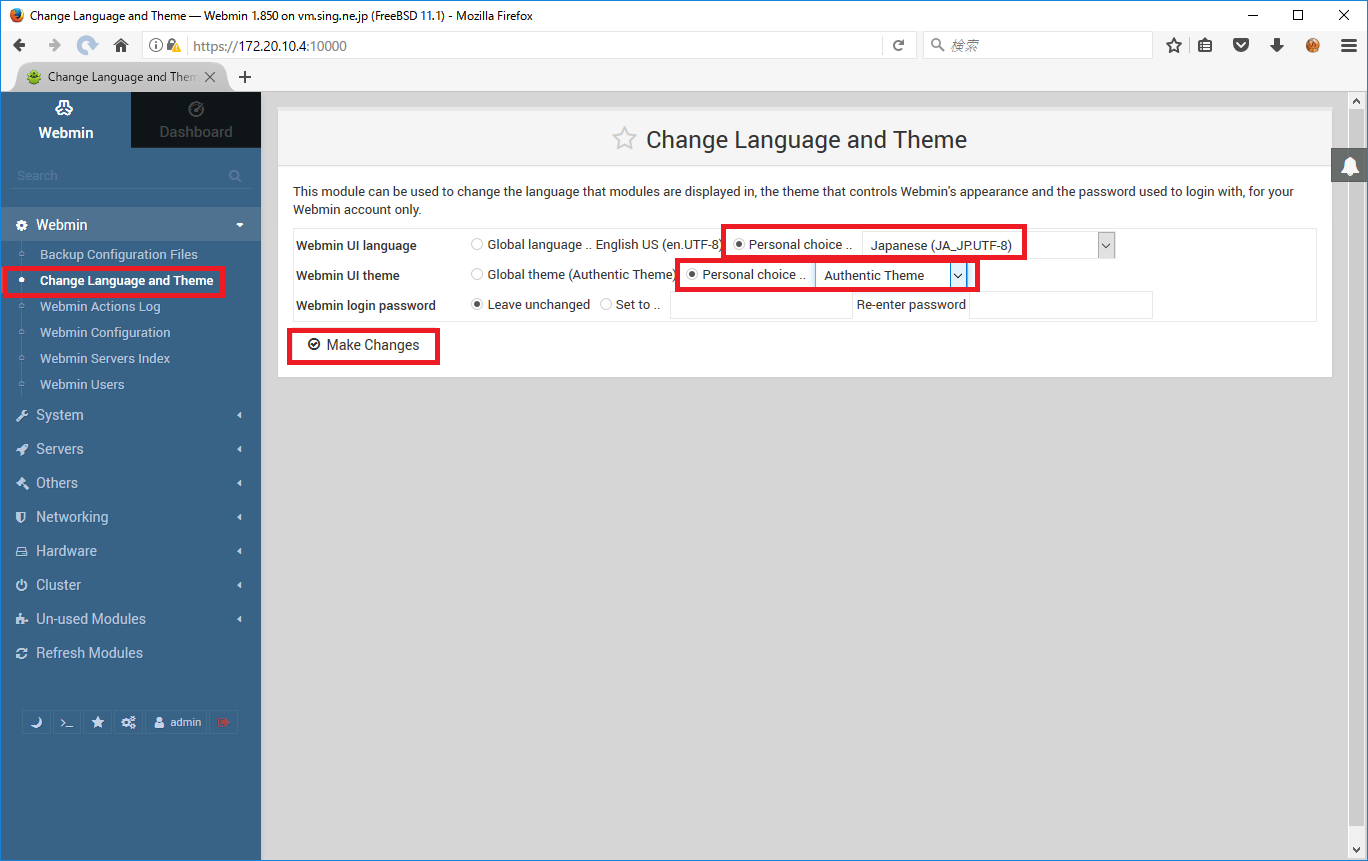Expand the Cluster sidebar category

coord(130,585)
